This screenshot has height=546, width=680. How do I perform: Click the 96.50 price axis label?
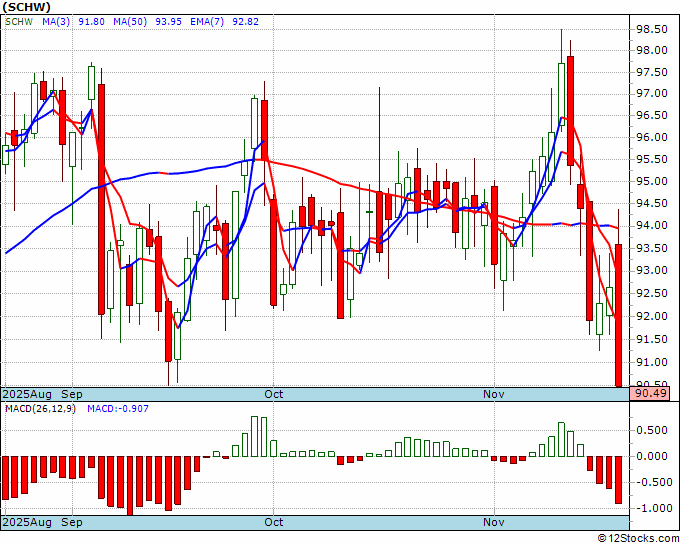tap(651, 115)
